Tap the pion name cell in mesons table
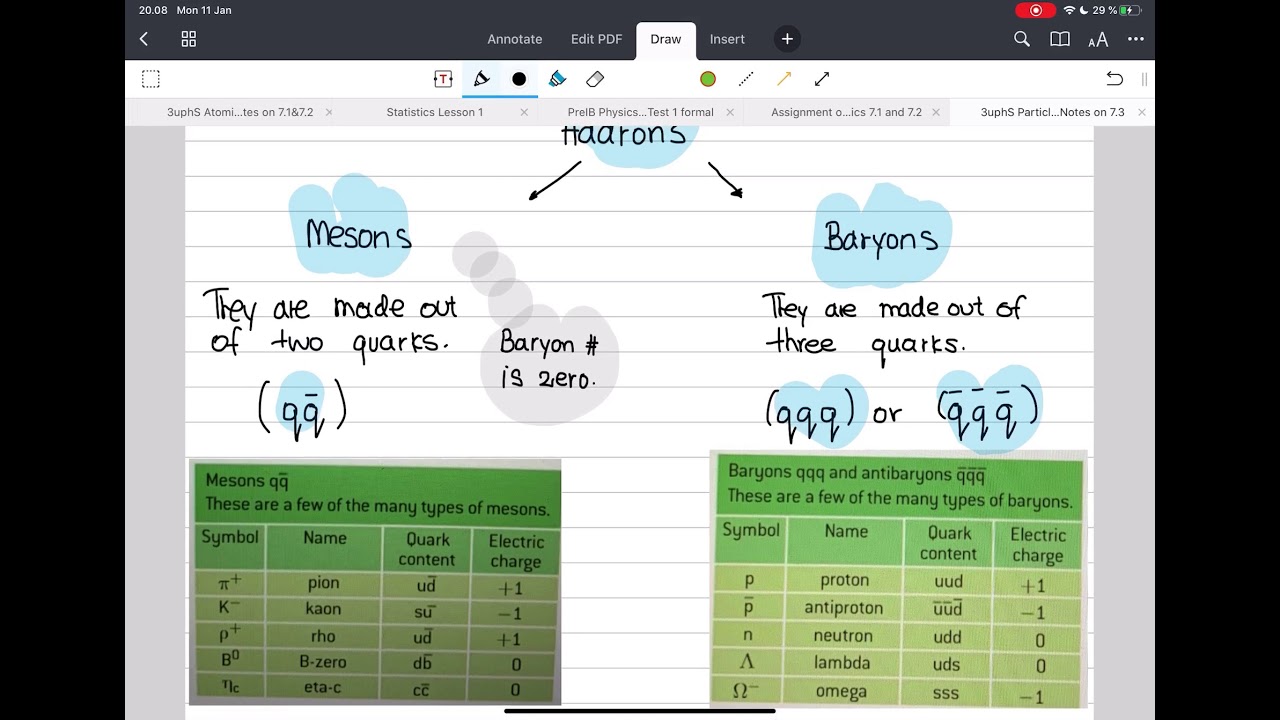The image size is (1280, 720). tap(324, 583)
